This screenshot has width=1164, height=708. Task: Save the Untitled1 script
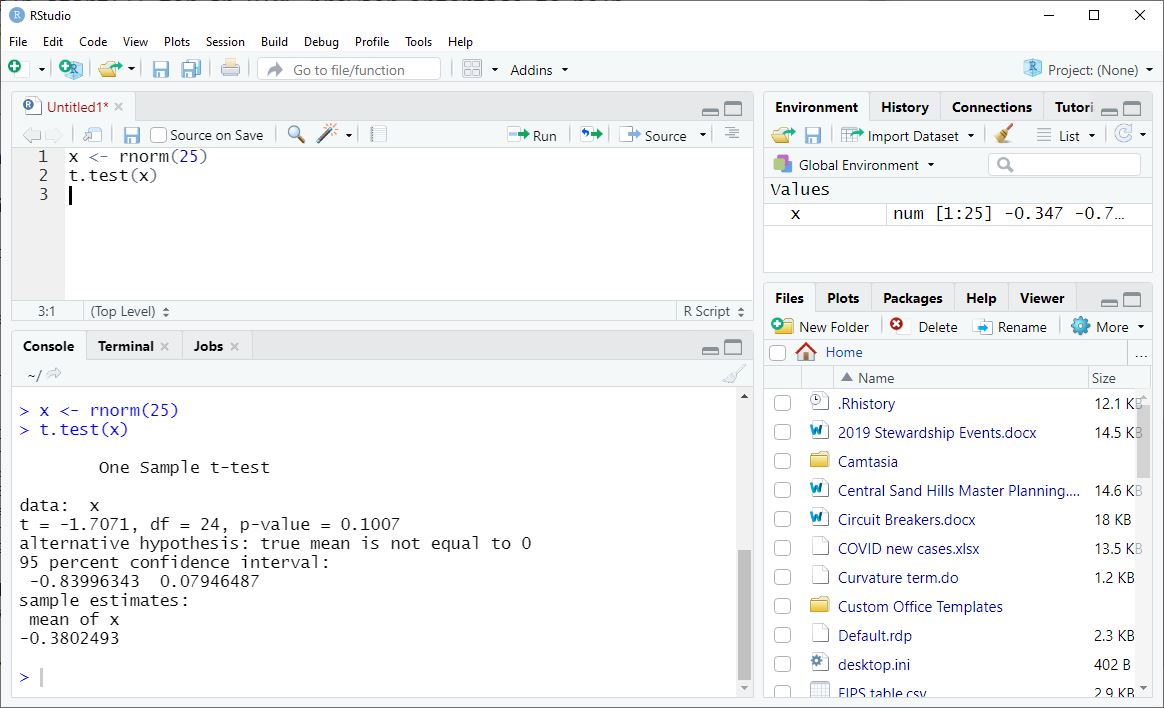tap(131, 134)
